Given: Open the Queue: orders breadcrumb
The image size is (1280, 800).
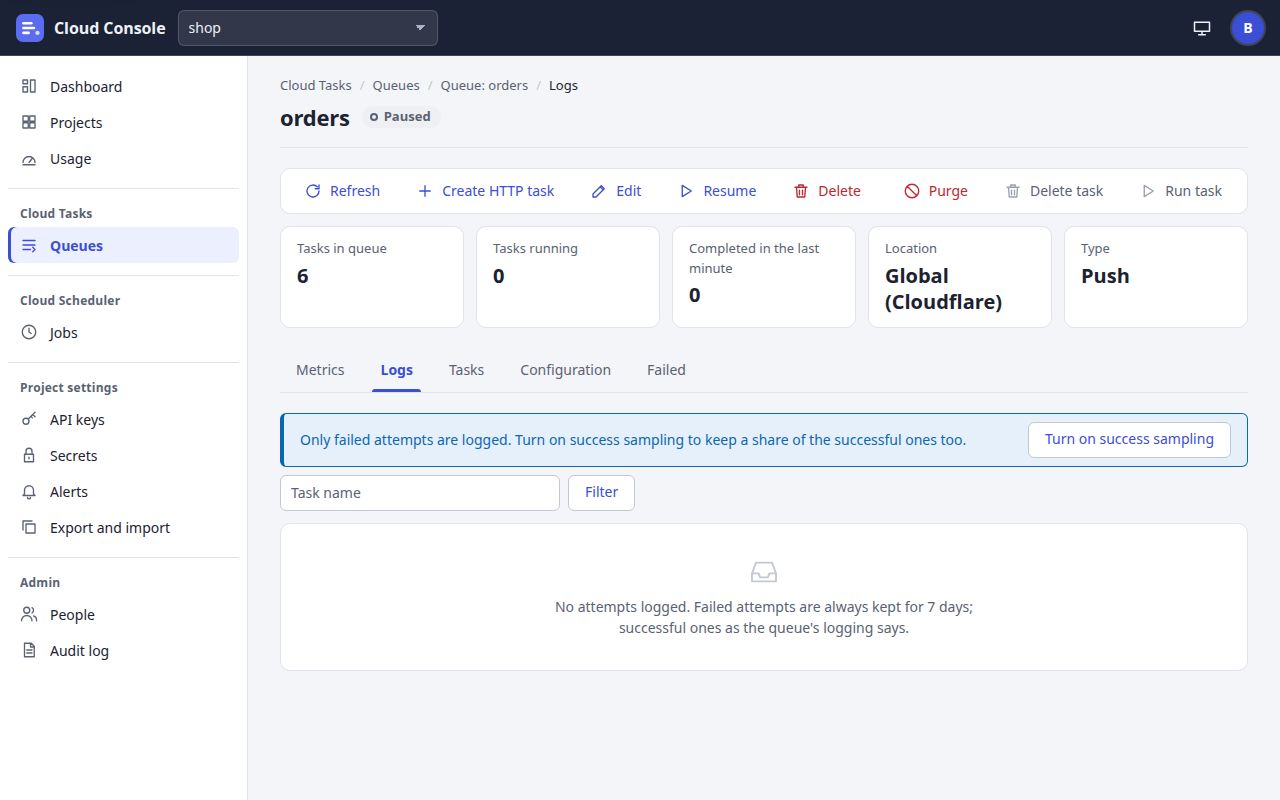Looking at the screenshot, I should [484, 85].
